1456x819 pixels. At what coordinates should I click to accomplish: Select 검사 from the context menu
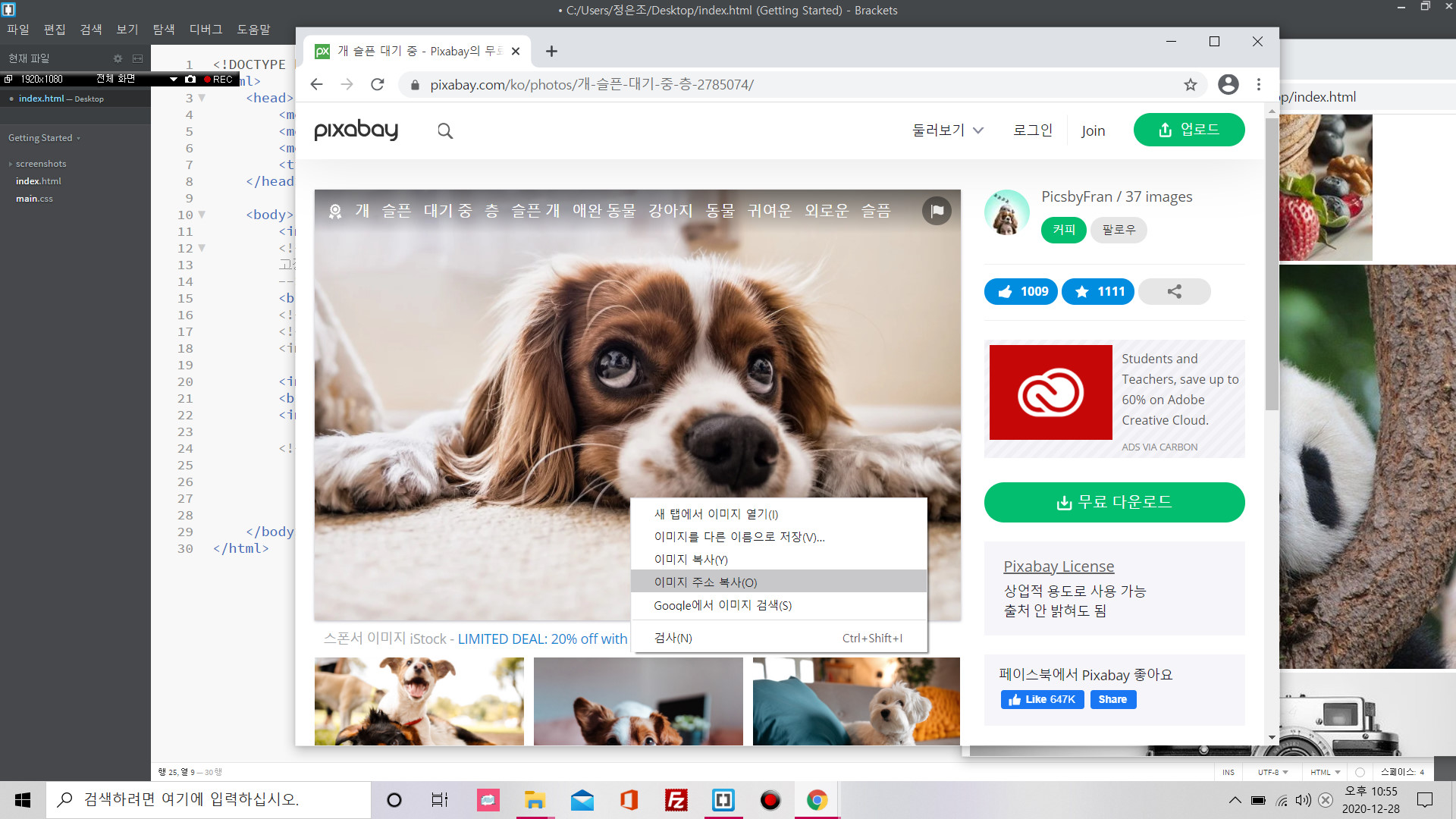(779, 638)
